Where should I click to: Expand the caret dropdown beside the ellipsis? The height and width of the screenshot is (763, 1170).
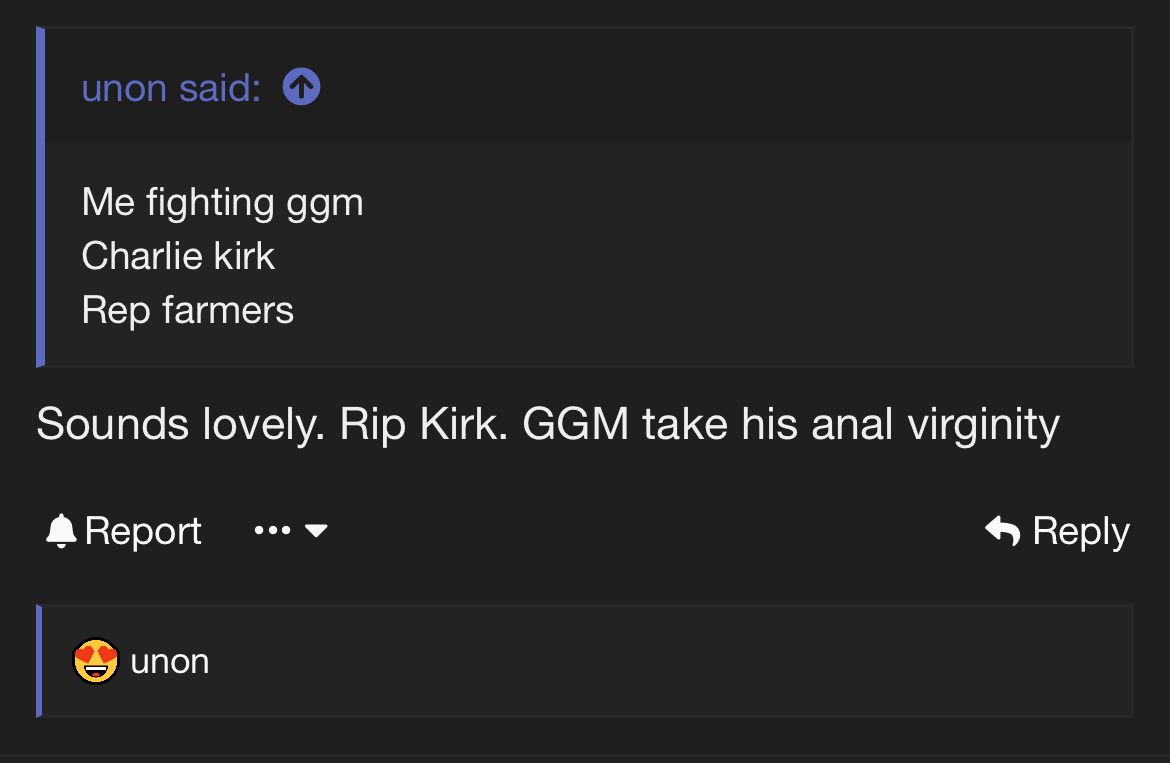316,531
